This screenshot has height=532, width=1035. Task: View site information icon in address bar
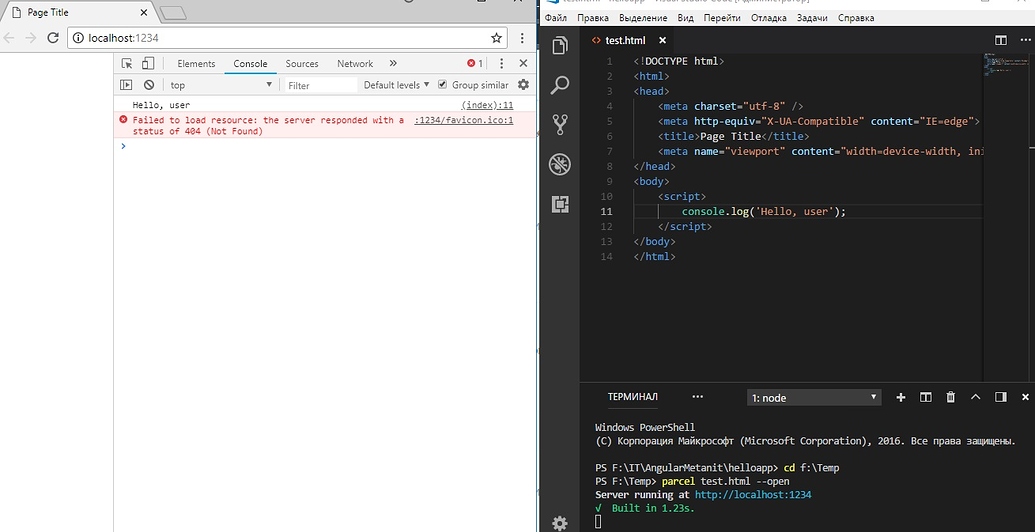pyautogui.click(x=79, y=38)
